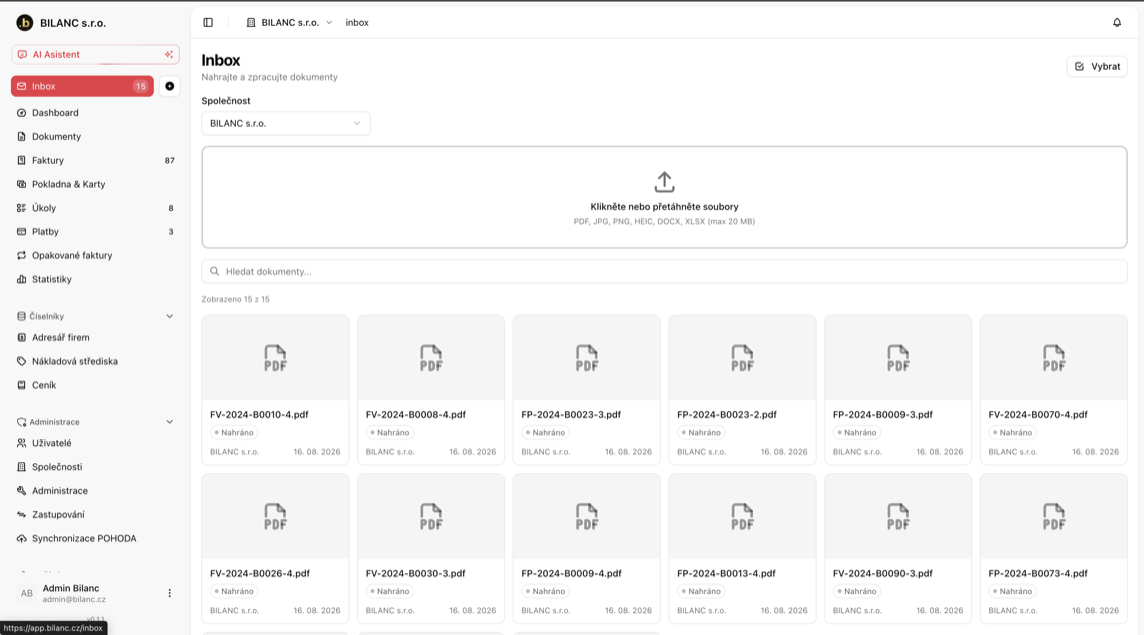Open the AI Asistent button
1144x635 pixels.
(95, 54)
